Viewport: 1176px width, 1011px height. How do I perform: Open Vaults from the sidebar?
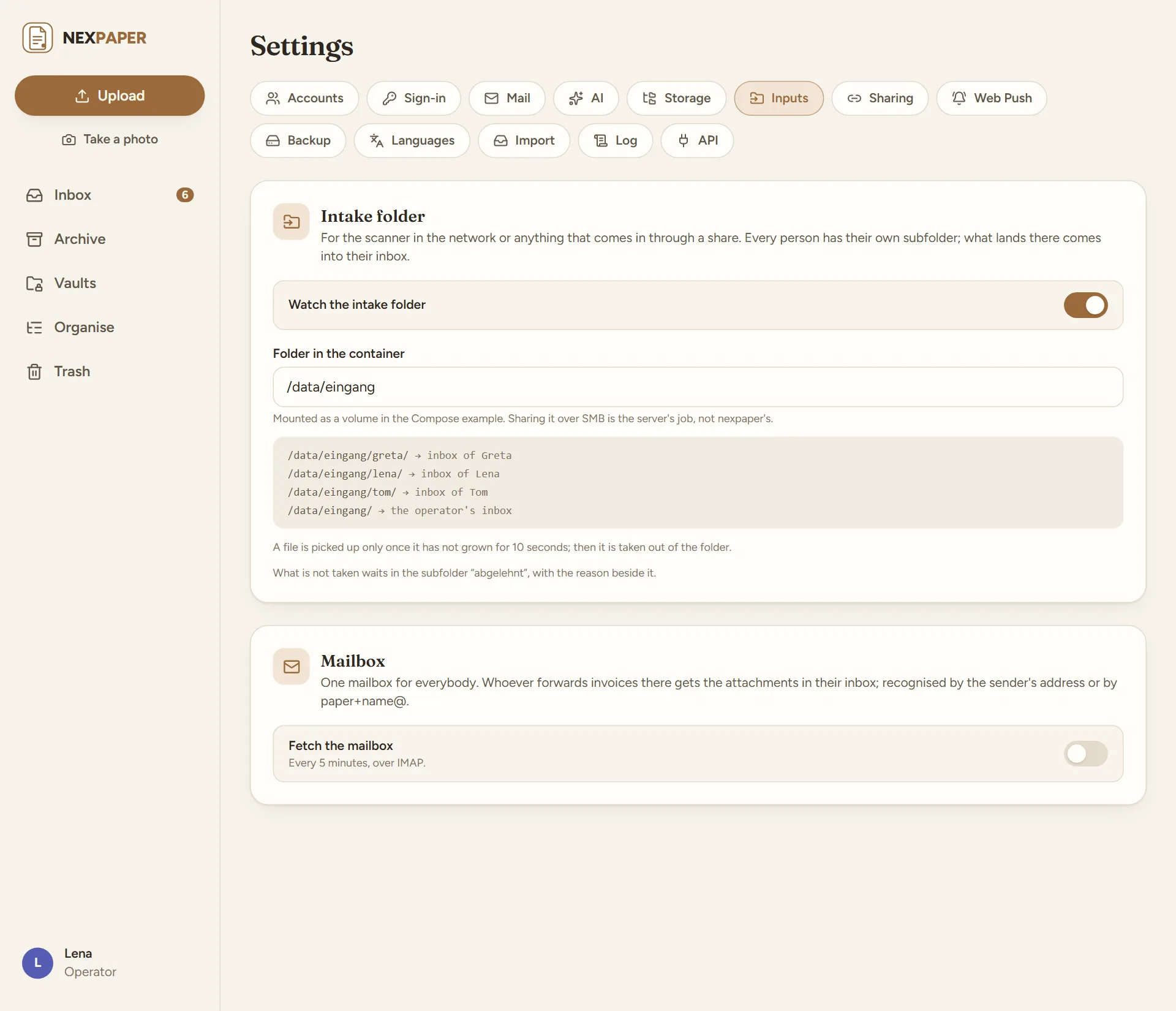110,283
